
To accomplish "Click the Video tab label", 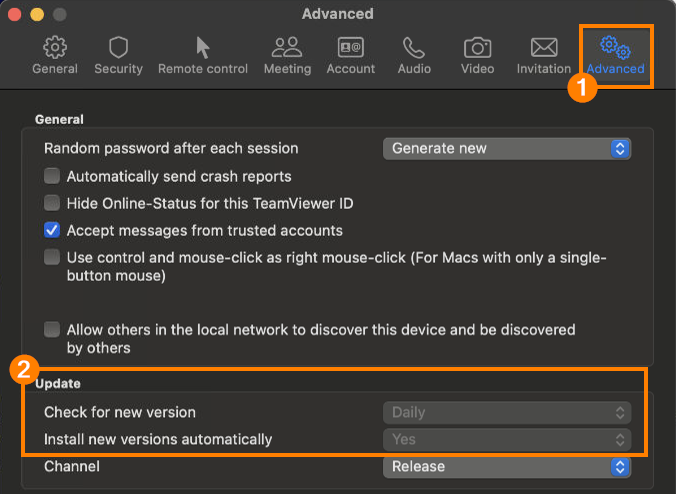I will click(x=477, y=69).
